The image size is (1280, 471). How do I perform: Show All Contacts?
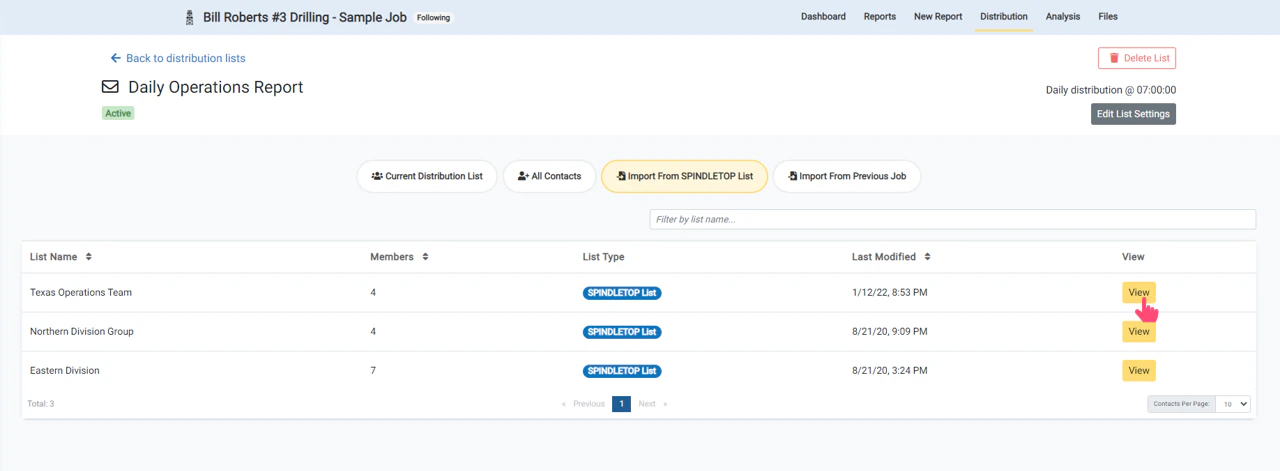[x=549, y=176]
